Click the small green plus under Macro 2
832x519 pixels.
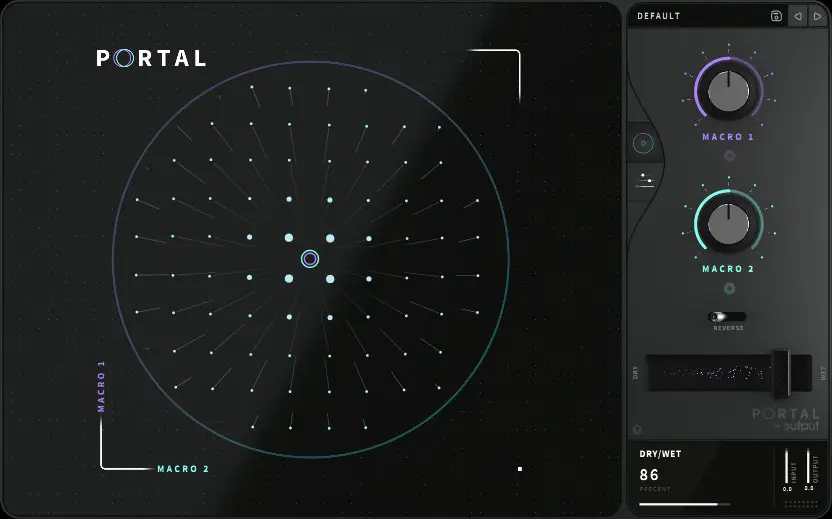(729, 288)
